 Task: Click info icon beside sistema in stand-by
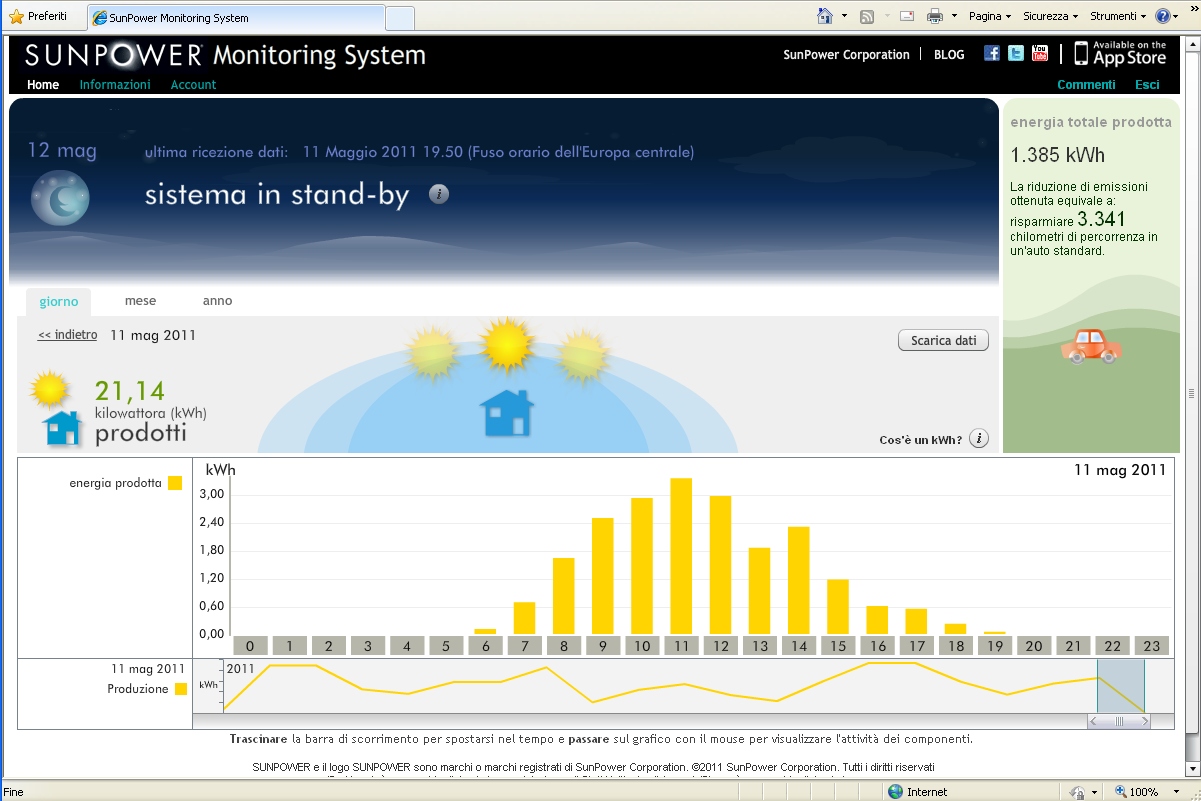pos(439,194)
